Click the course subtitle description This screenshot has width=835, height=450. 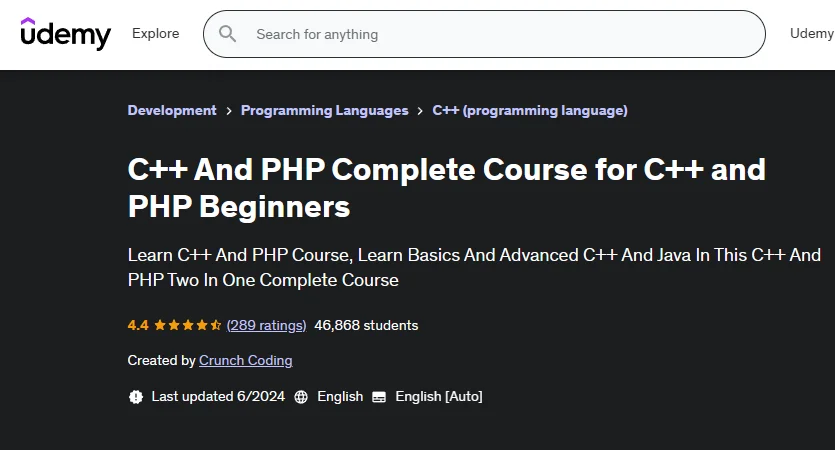click(474, 267)
